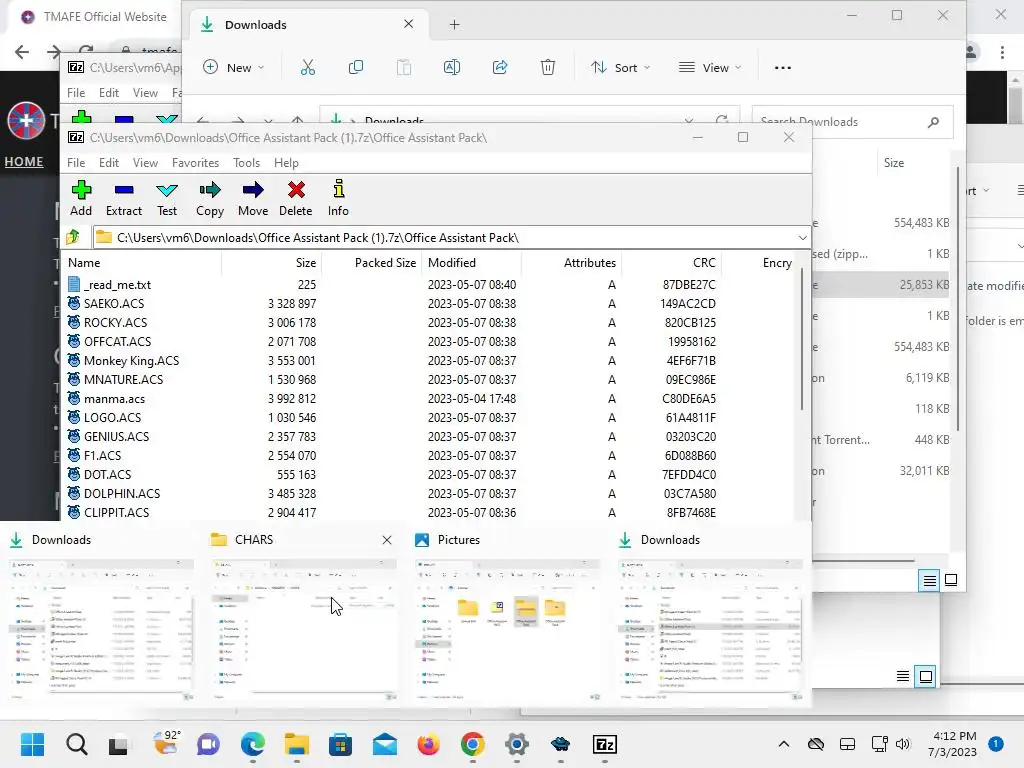Image resolution: width=1024 pixels, height=768 pixels.
Task: Sort by the Name column header
Action: pos(142,263)
